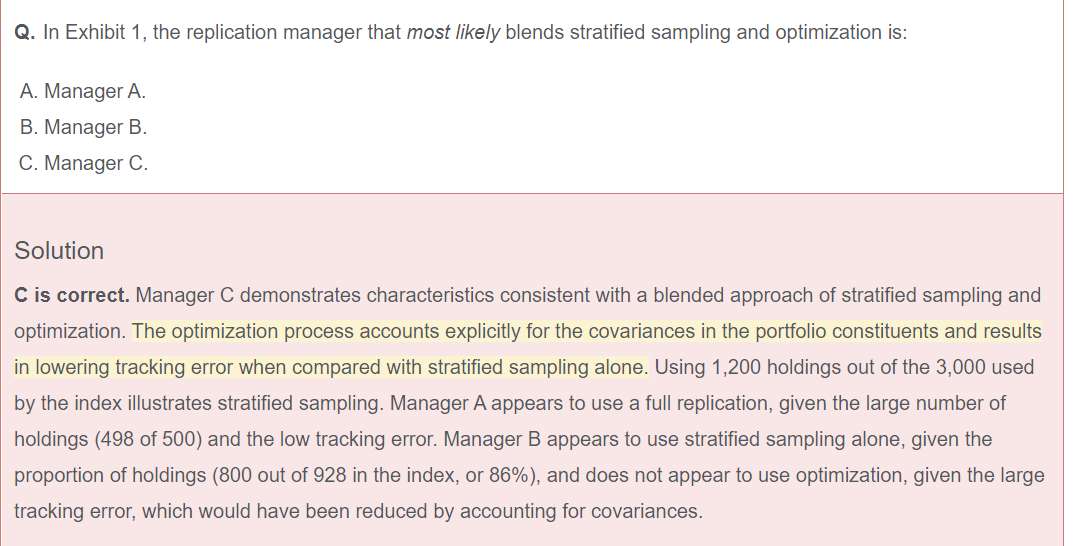Screen dimensions: 1085x546
Task: Pick answer option C. Manager C.
Action: click(x=84, y=163)
